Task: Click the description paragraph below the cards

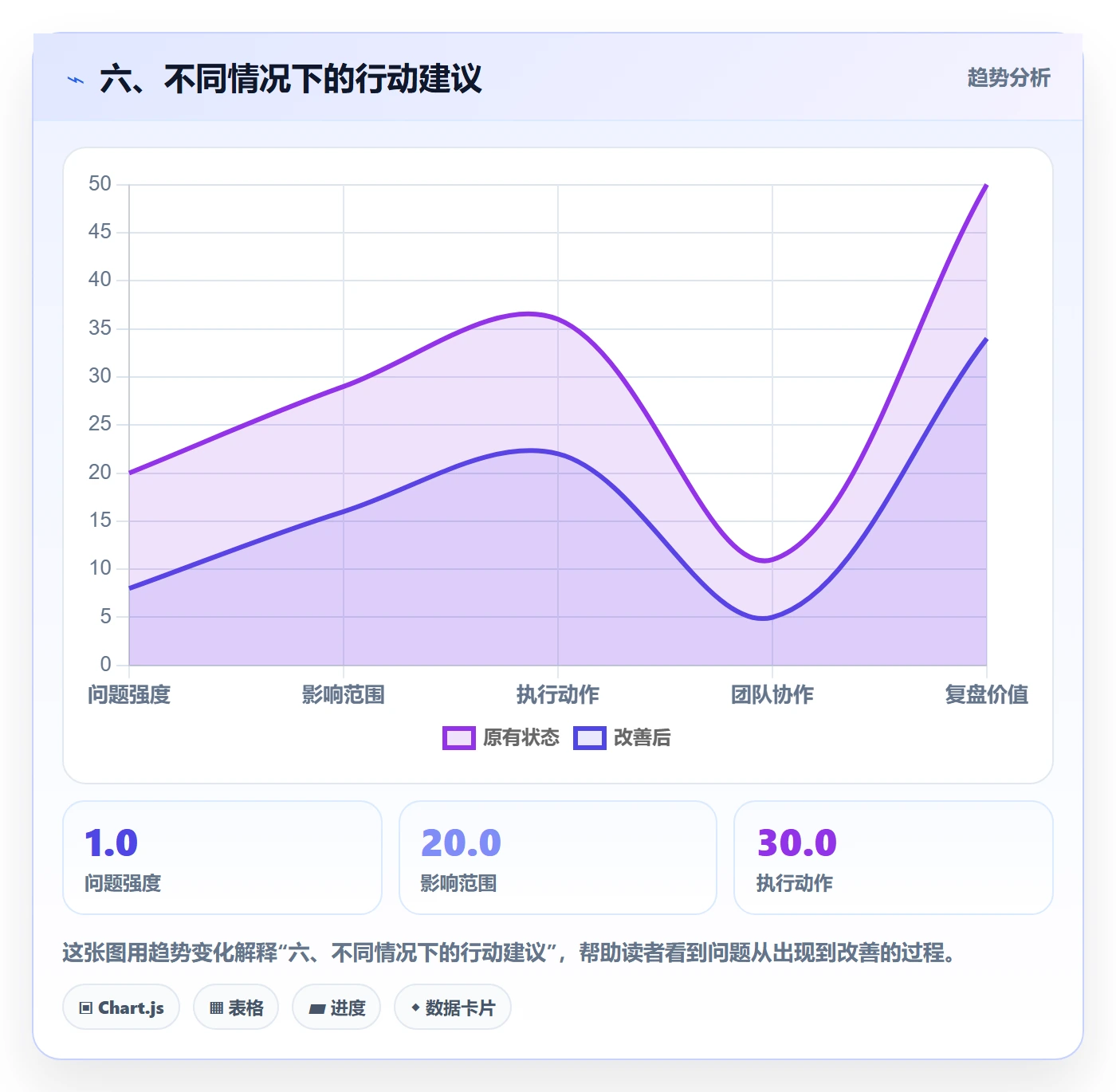Action: point(510,953)
